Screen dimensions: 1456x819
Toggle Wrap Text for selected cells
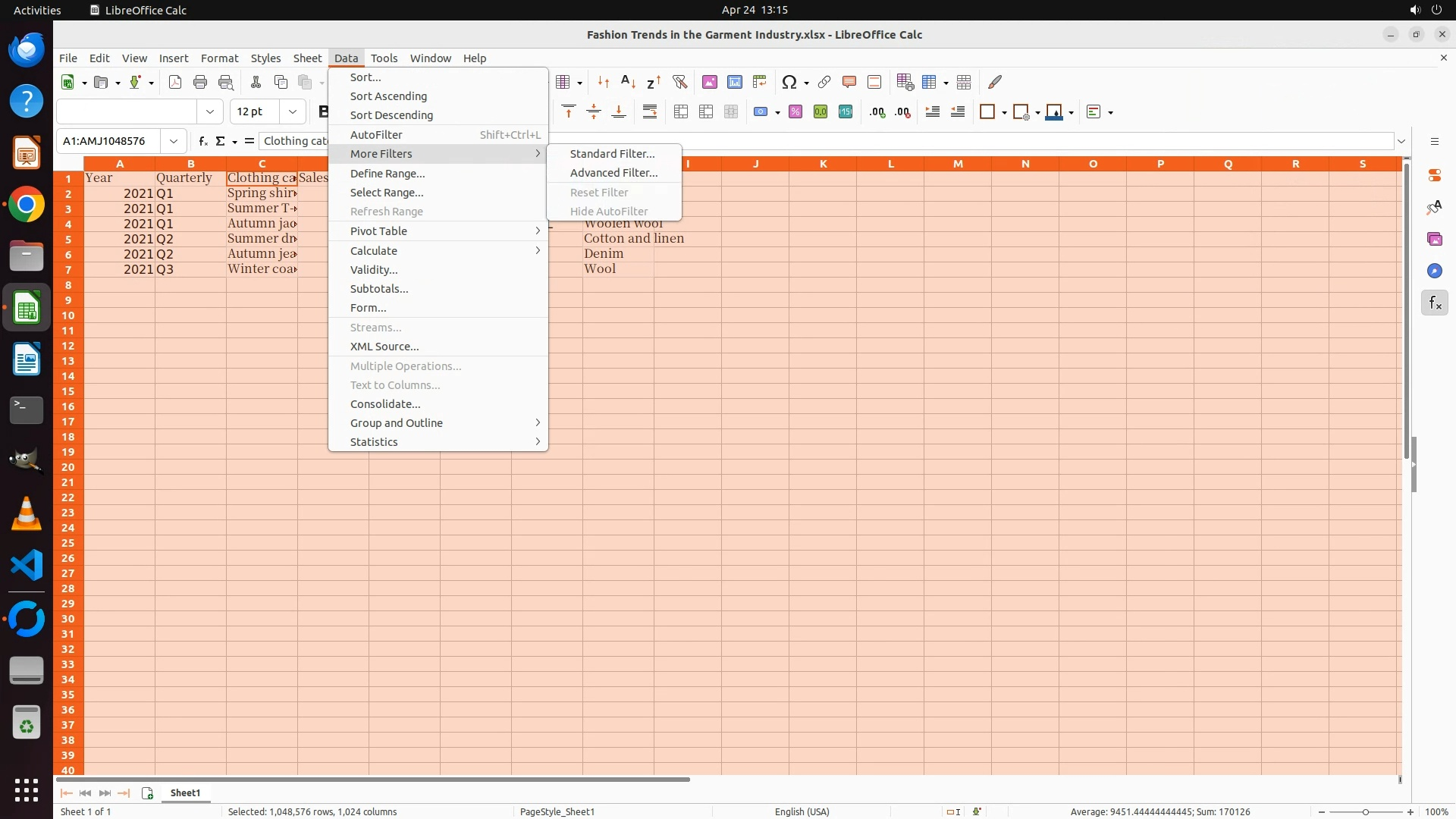pos(650,112)
